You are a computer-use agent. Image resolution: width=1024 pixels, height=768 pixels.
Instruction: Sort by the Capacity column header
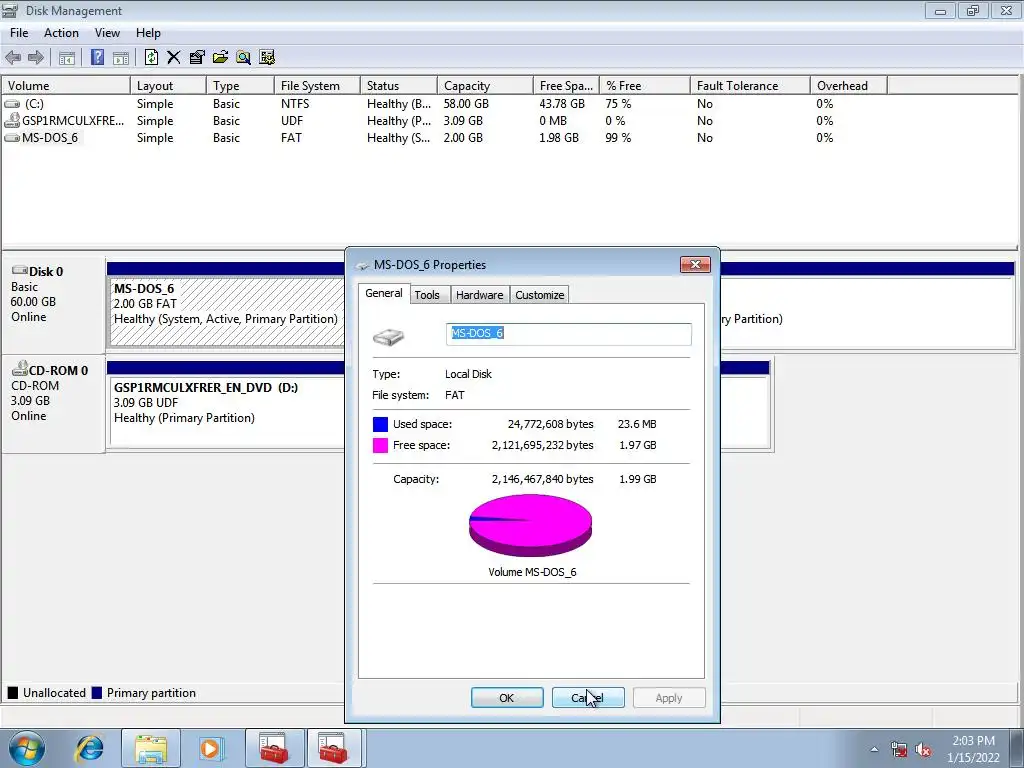click(485, 86)
